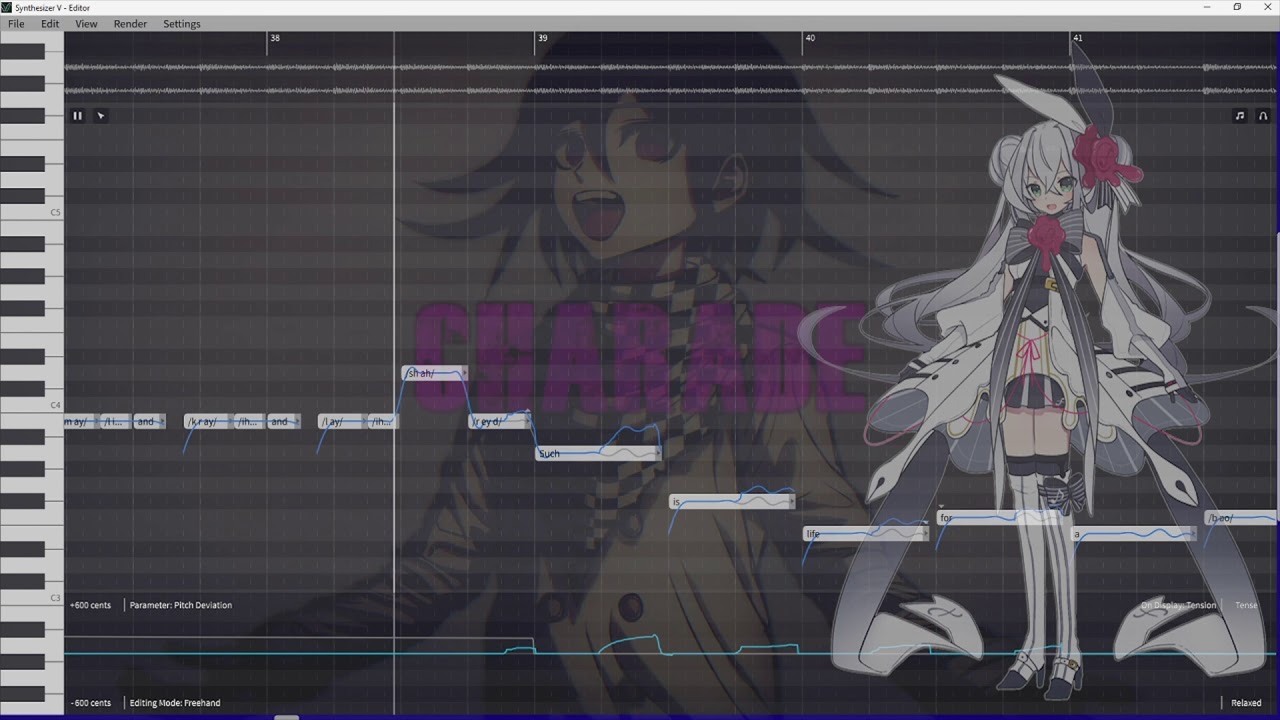Pause playback with the pause button
The width and height of the screenshot is (1280, 720).
tap(77, 116)
